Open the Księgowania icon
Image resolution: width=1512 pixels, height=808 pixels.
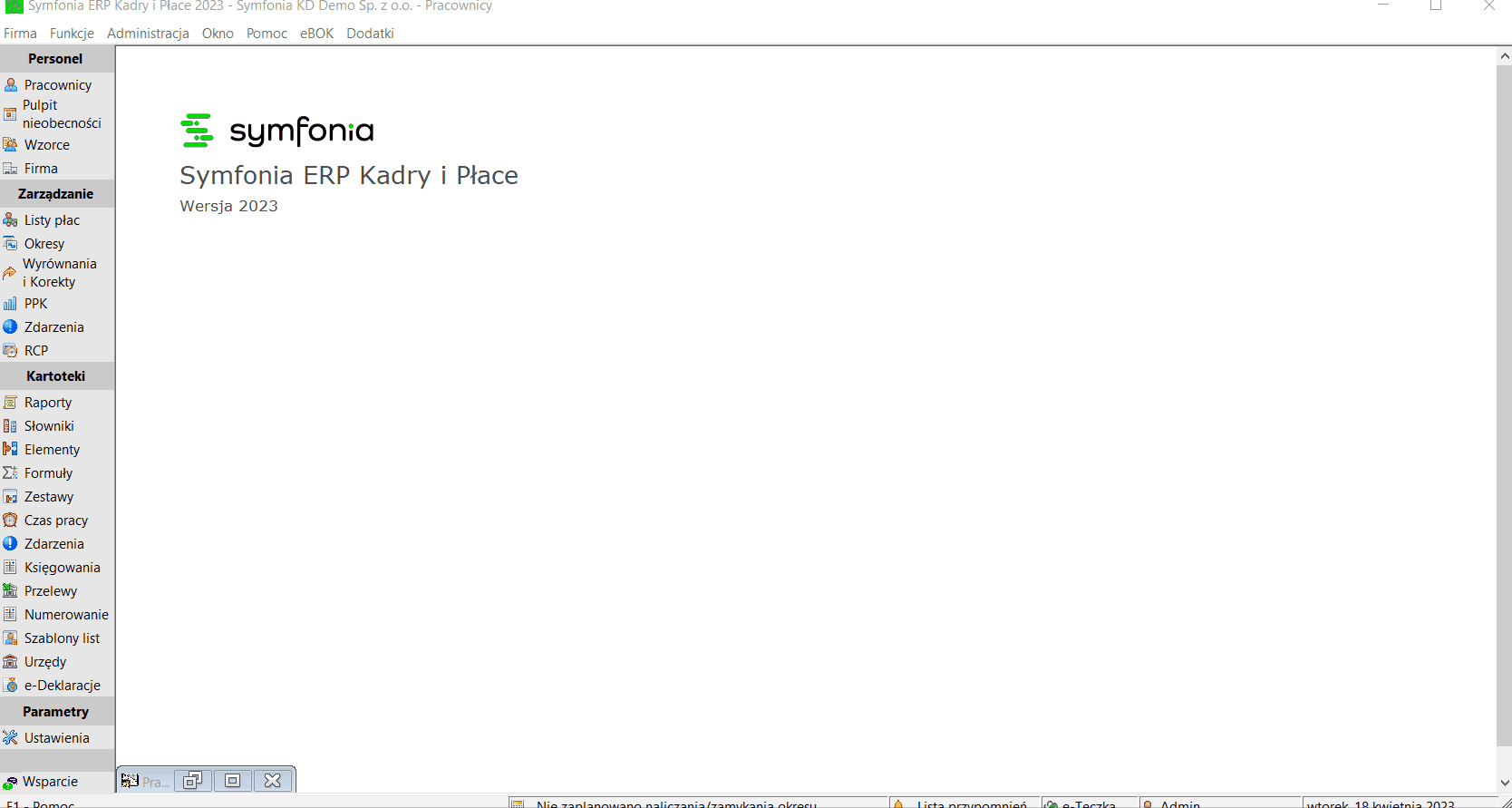[x=11, y=567]
